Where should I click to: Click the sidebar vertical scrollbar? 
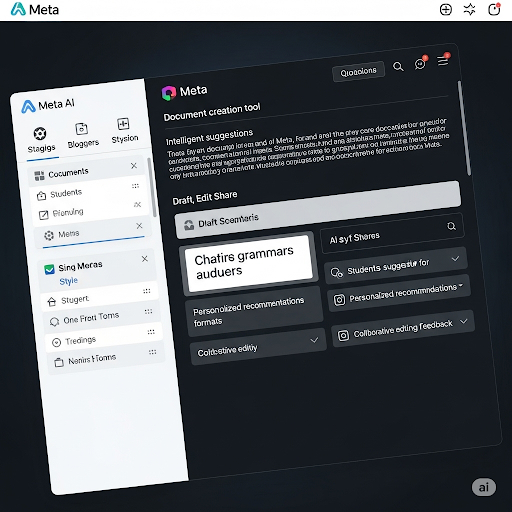(x=152, y=188)
